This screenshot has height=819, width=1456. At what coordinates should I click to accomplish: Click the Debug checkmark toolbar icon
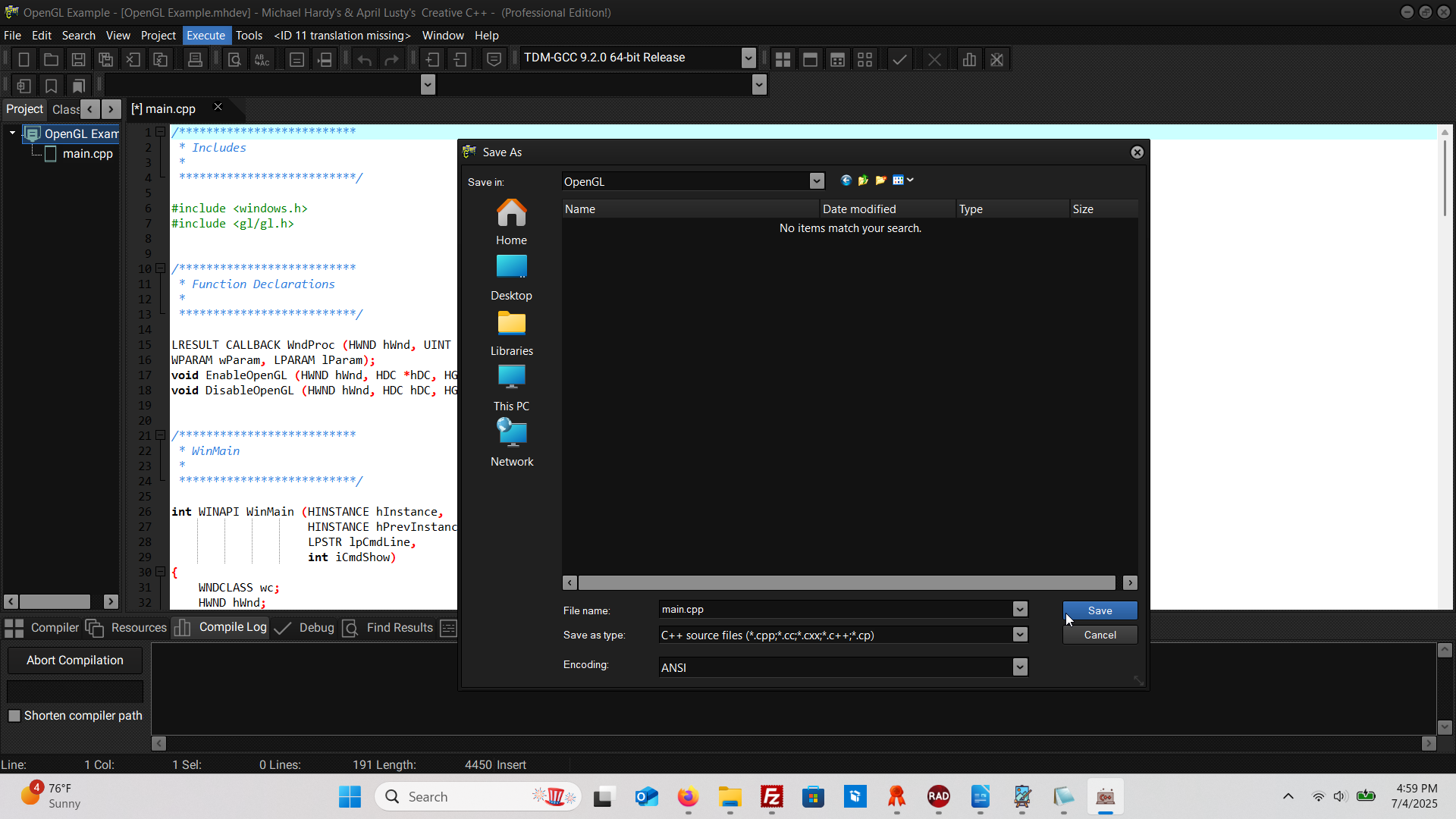click(899, 59)
